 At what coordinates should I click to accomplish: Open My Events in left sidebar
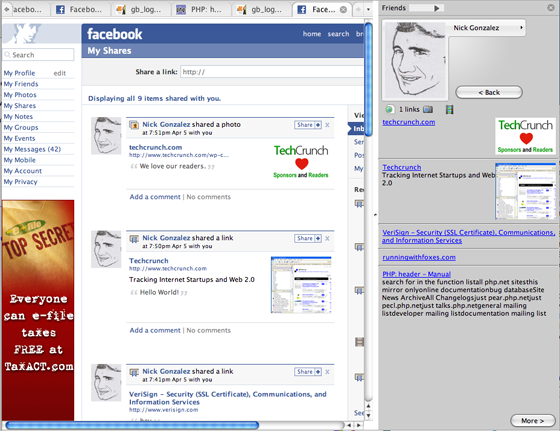coord(19,139)
